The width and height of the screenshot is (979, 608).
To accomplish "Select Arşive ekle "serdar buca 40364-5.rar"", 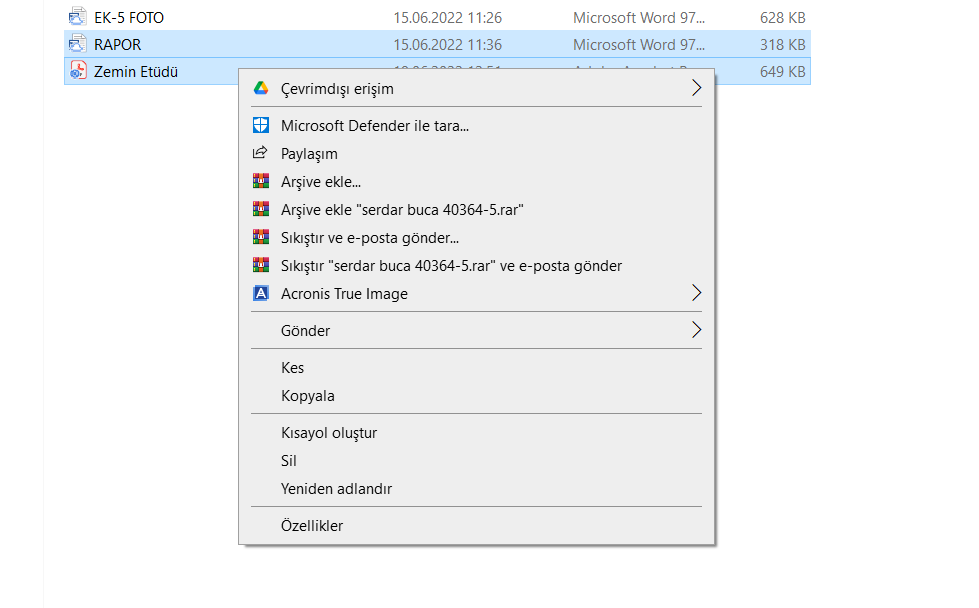I will click(476, 210).
